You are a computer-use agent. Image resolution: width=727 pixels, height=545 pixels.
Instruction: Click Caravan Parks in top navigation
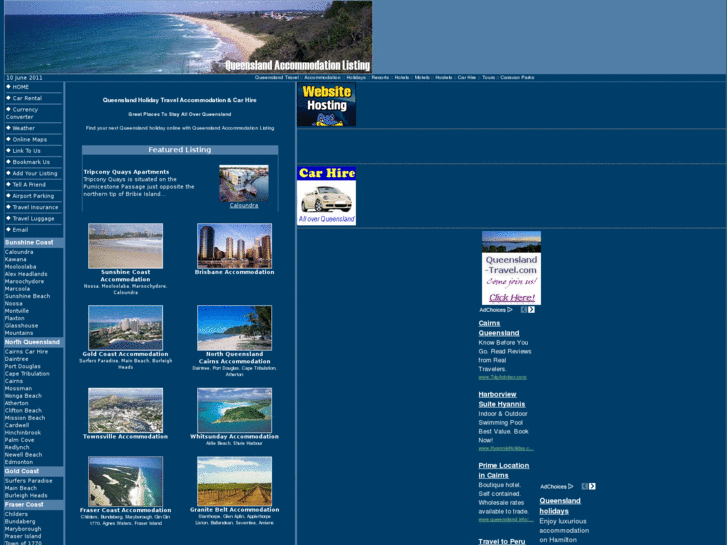[x=517, y=77]
